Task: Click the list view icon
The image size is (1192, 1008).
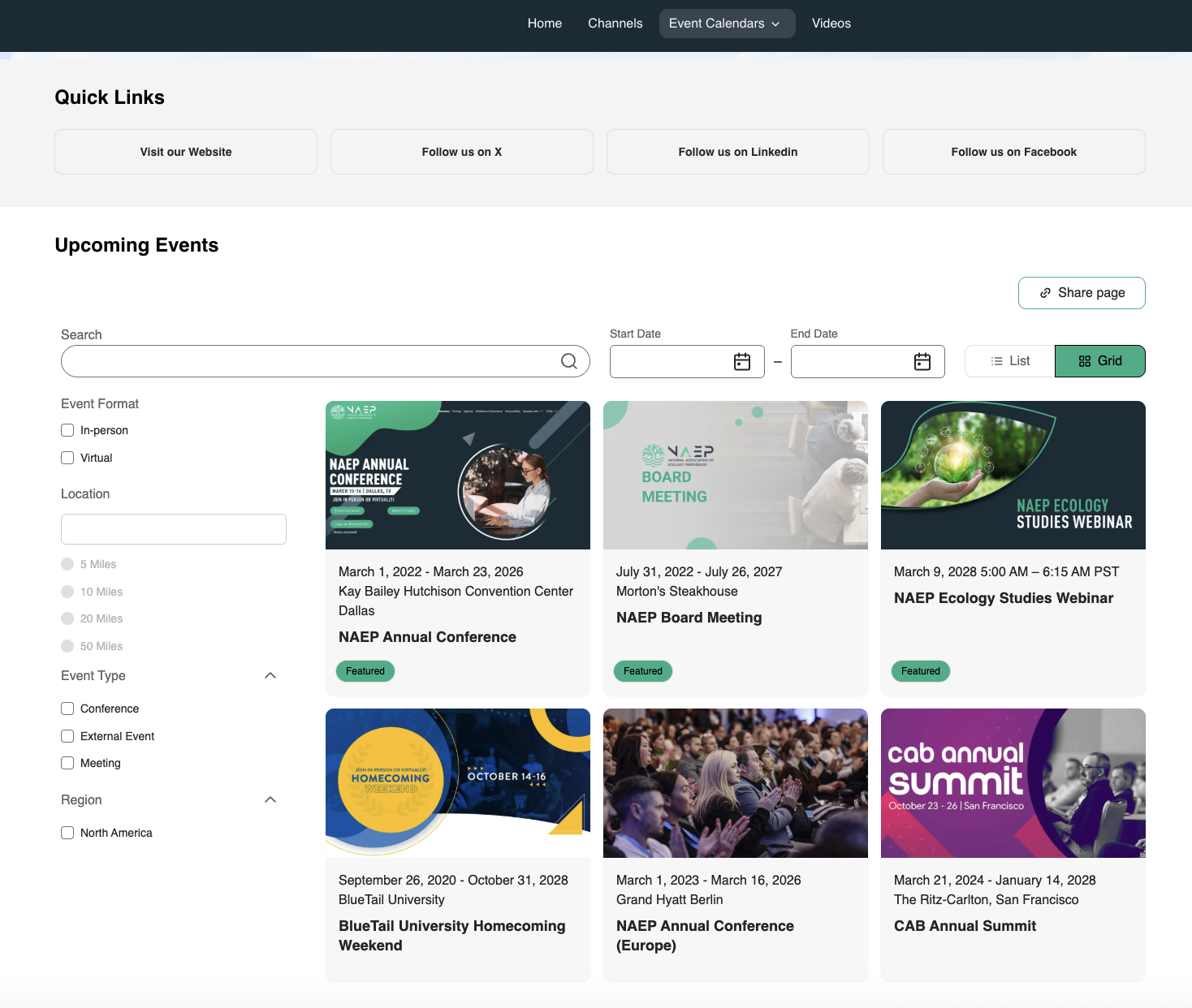Action: coord(997,361)
